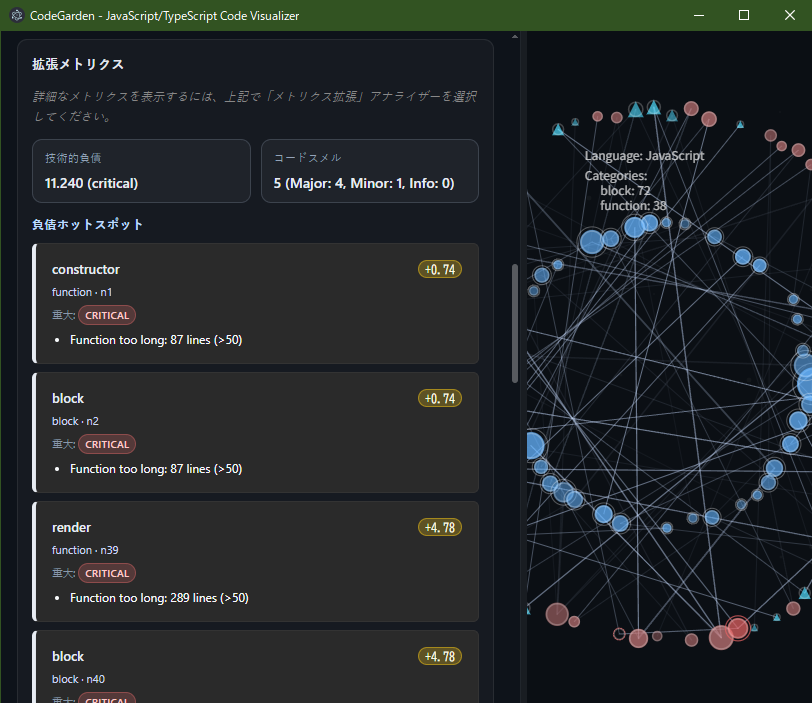
Task: Click the Language: JavaScript graph label
Action: tap(644, 156)
